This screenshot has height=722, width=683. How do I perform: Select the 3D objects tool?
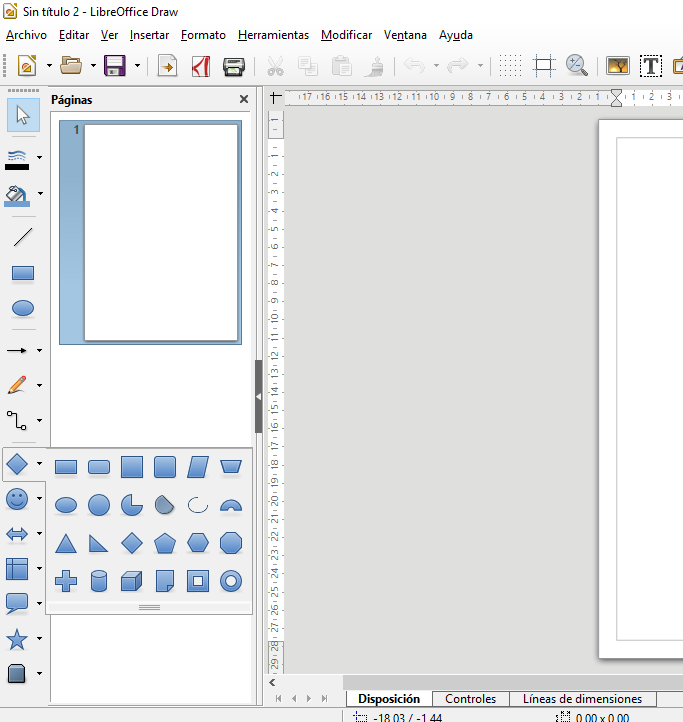click(17, 674)
